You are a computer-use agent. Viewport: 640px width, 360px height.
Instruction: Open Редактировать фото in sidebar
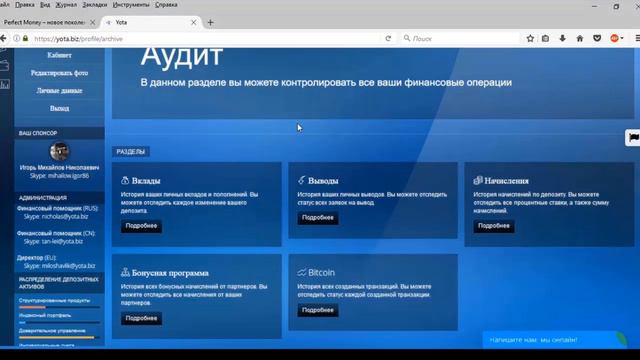click(60, 73)
